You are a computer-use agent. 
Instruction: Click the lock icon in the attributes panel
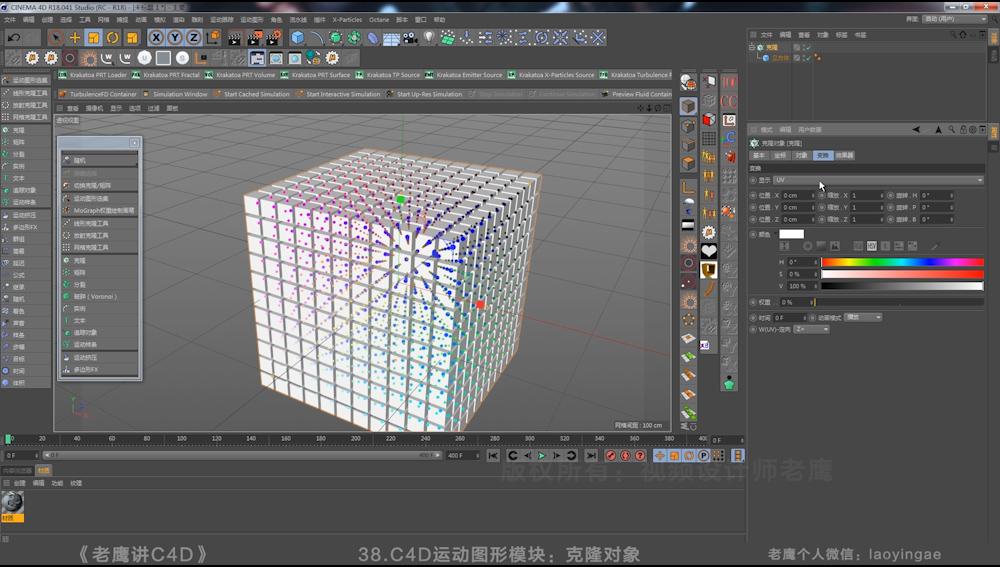(963, 129)
